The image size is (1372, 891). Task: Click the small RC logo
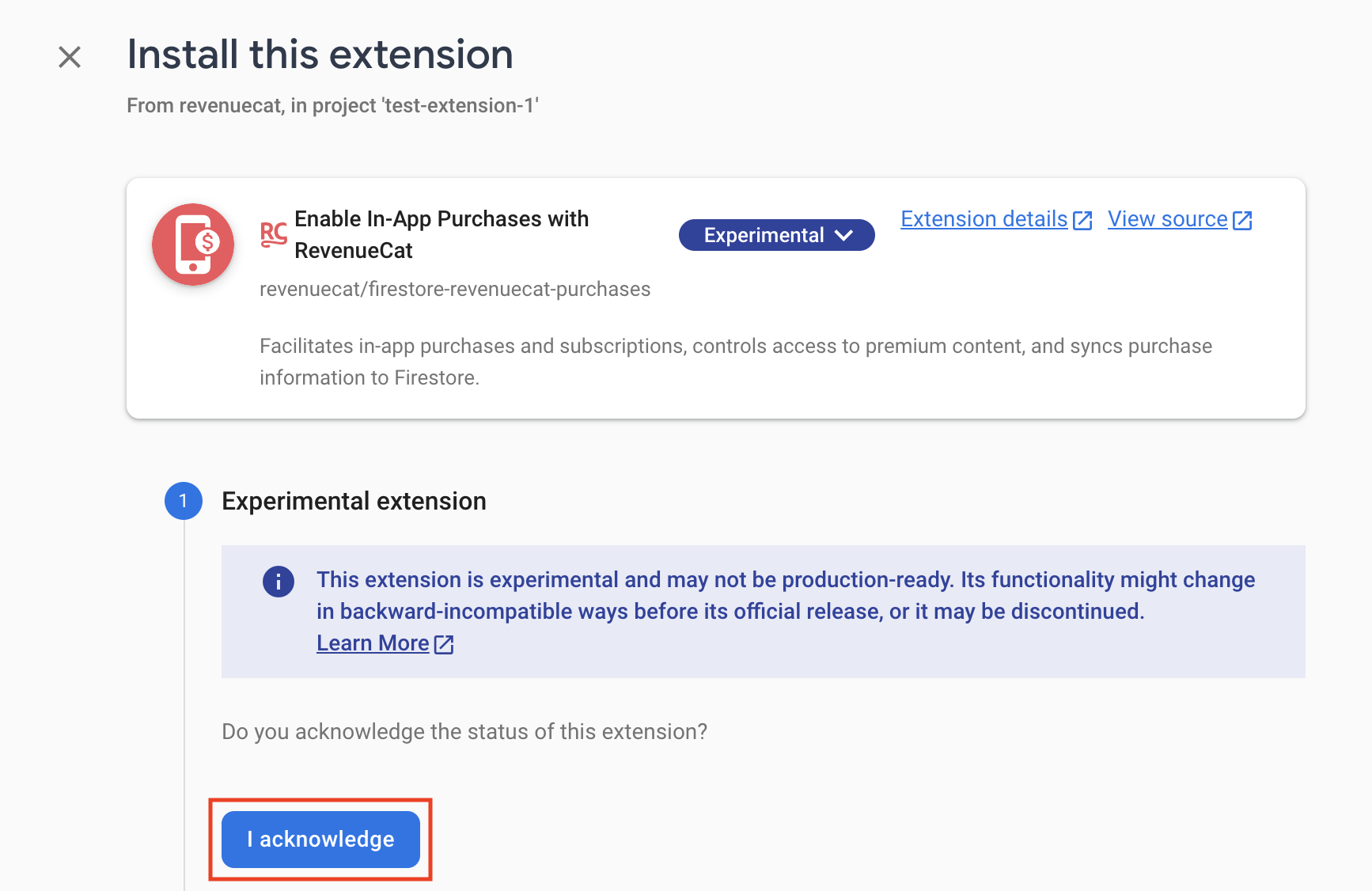(274, 234)
